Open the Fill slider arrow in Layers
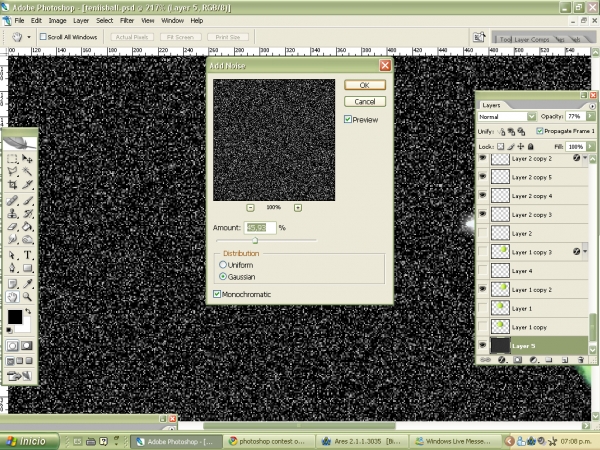Screen dimensions: 600x450 tap(590, 146)
